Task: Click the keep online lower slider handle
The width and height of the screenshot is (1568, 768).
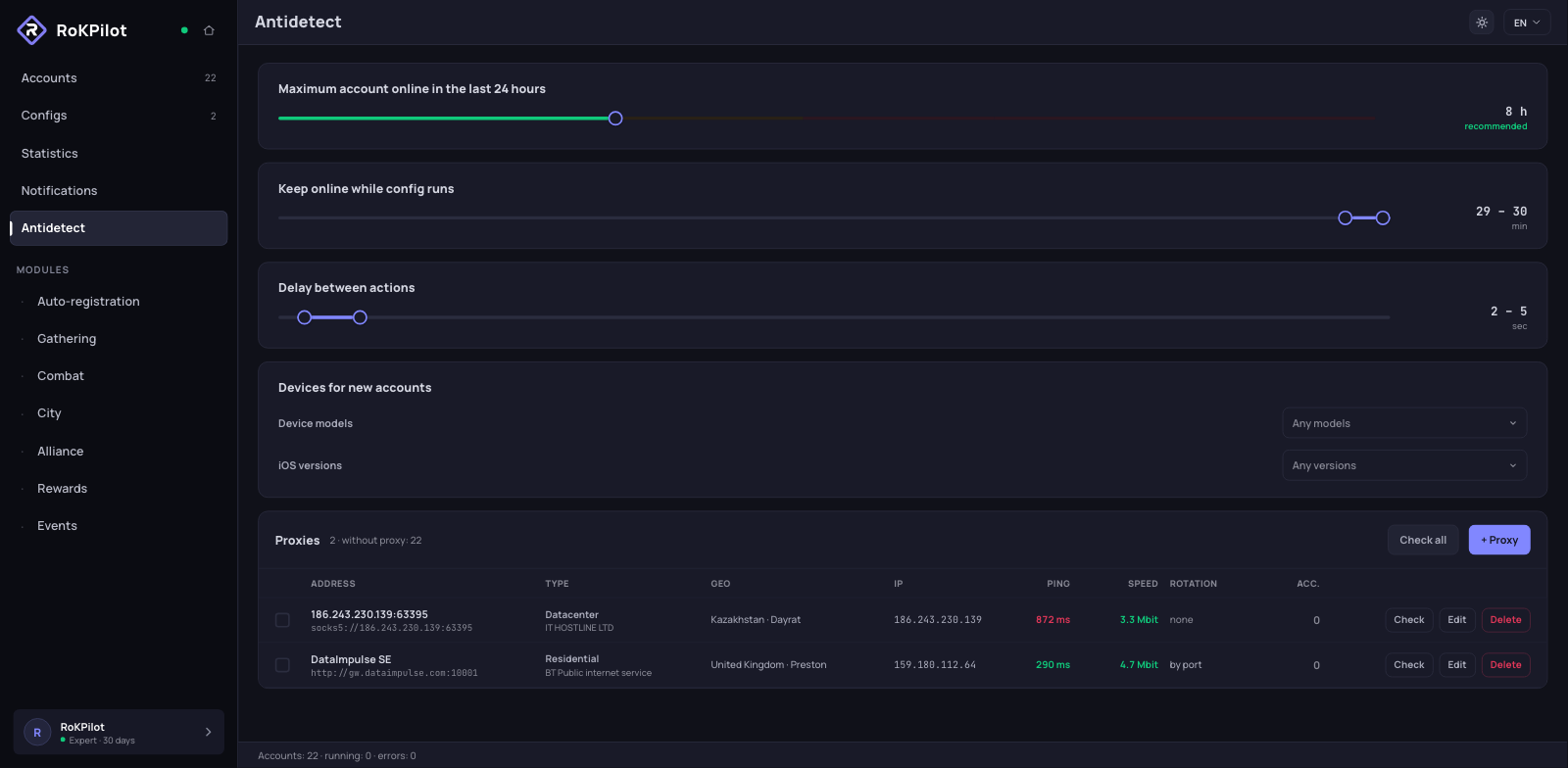Action: [x=1346, y=218]
